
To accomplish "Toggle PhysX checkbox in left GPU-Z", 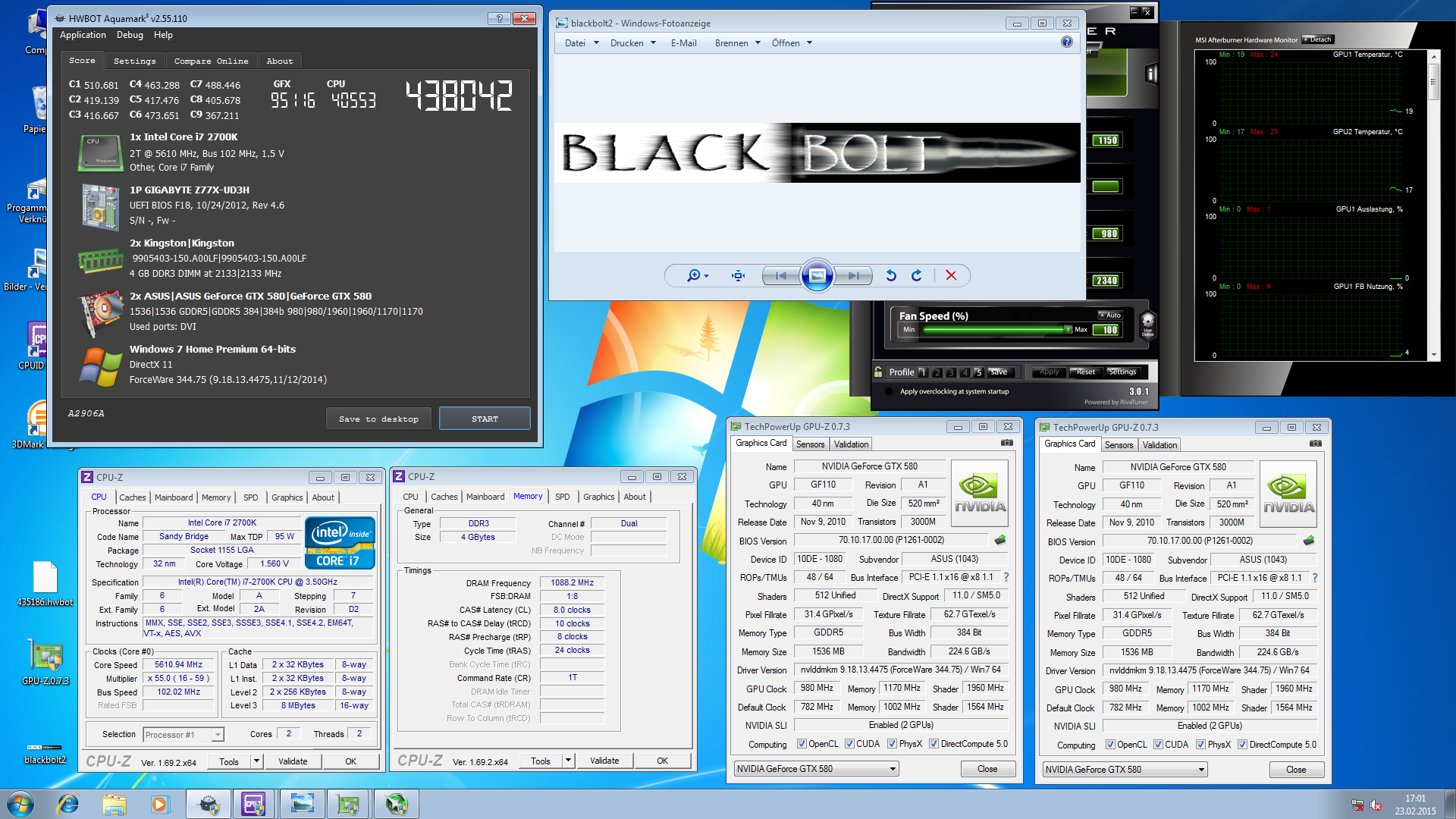I will (892, 744).
